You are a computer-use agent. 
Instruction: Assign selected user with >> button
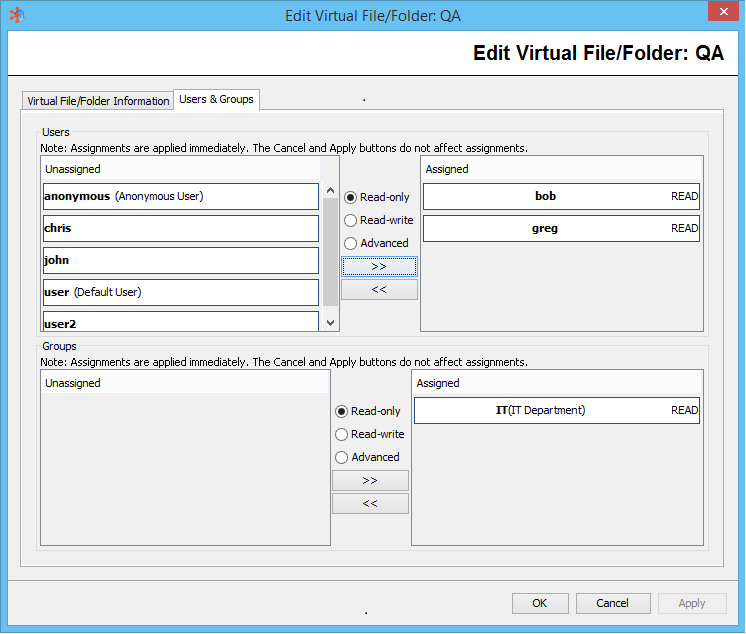point(379,266)
